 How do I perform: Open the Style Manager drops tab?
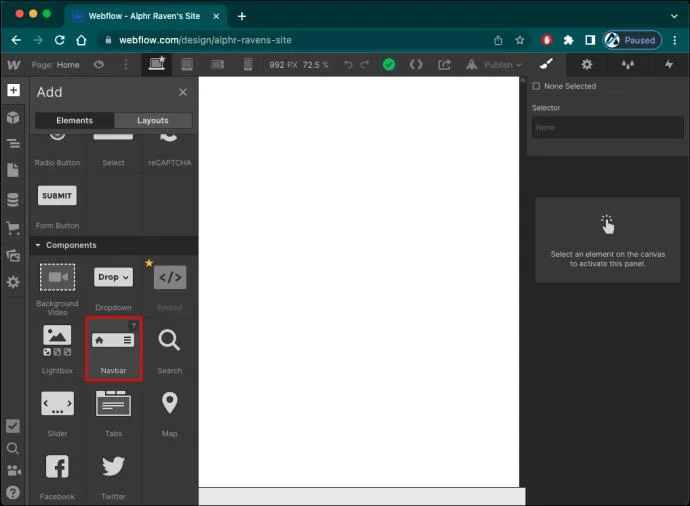click(628, 65)
